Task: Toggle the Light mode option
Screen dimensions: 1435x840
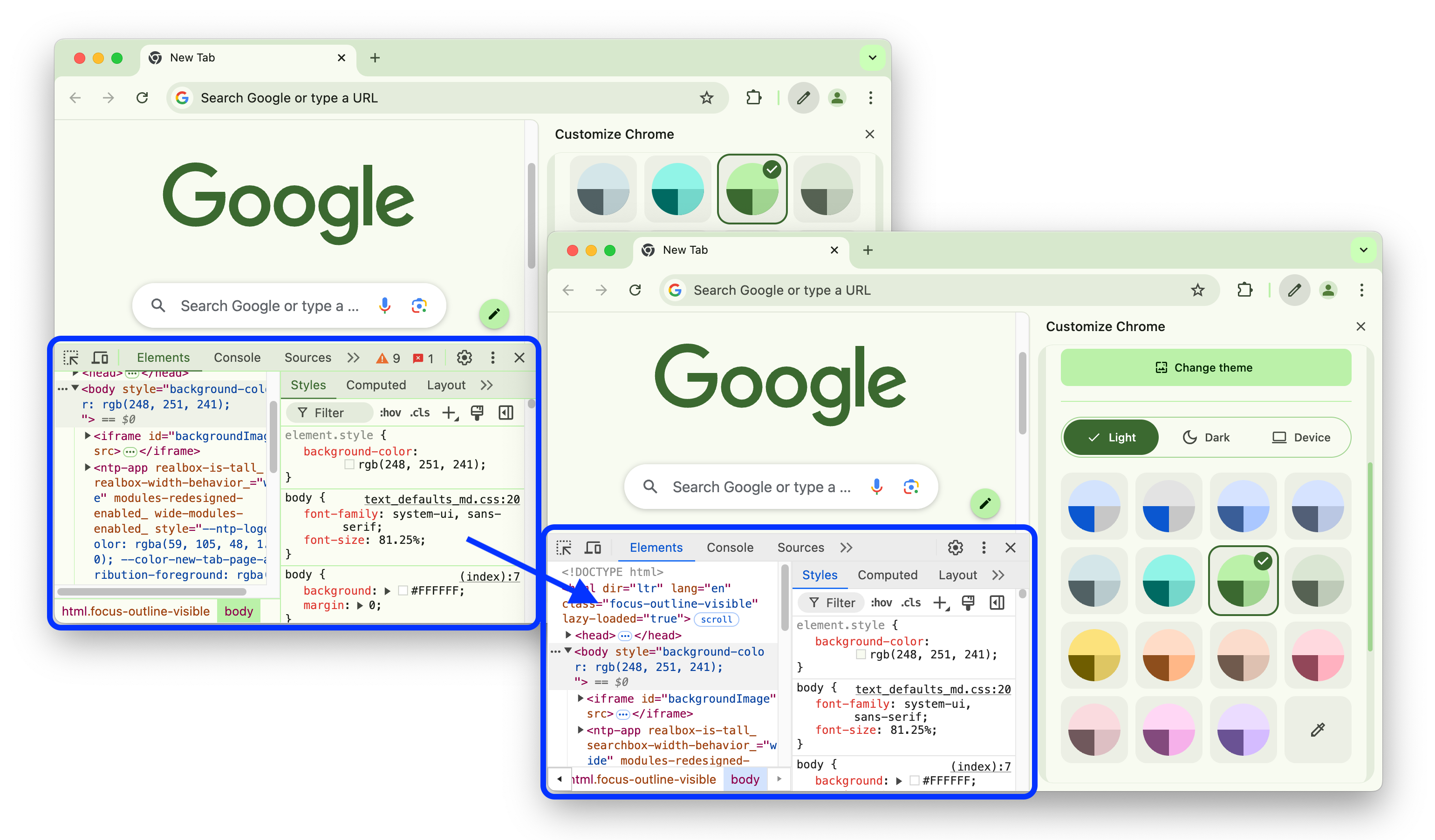Action: point(1112,437)
